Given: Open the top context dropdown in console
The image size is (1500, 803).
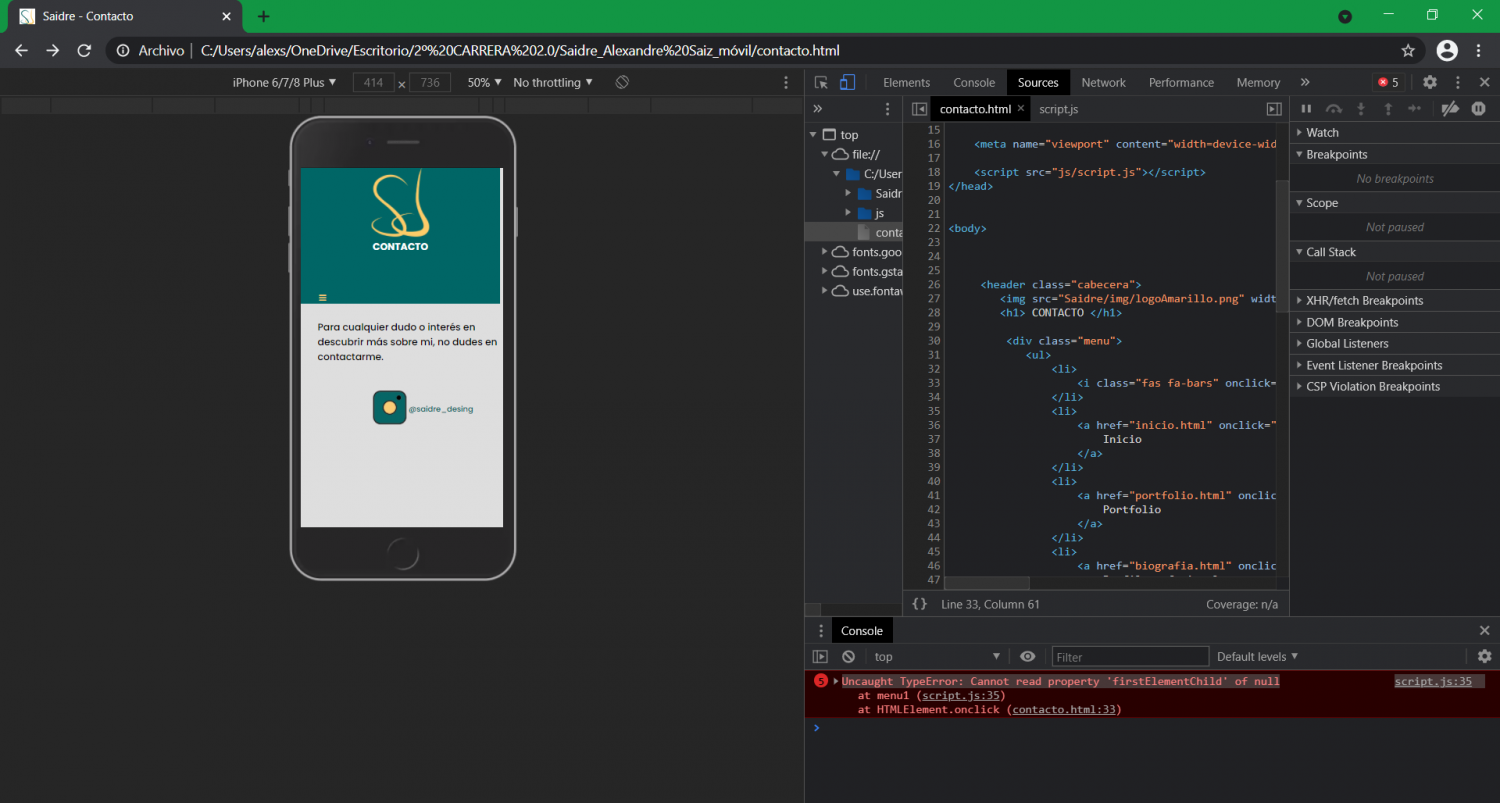Looking at the screenshot, I should pos(937,657).
